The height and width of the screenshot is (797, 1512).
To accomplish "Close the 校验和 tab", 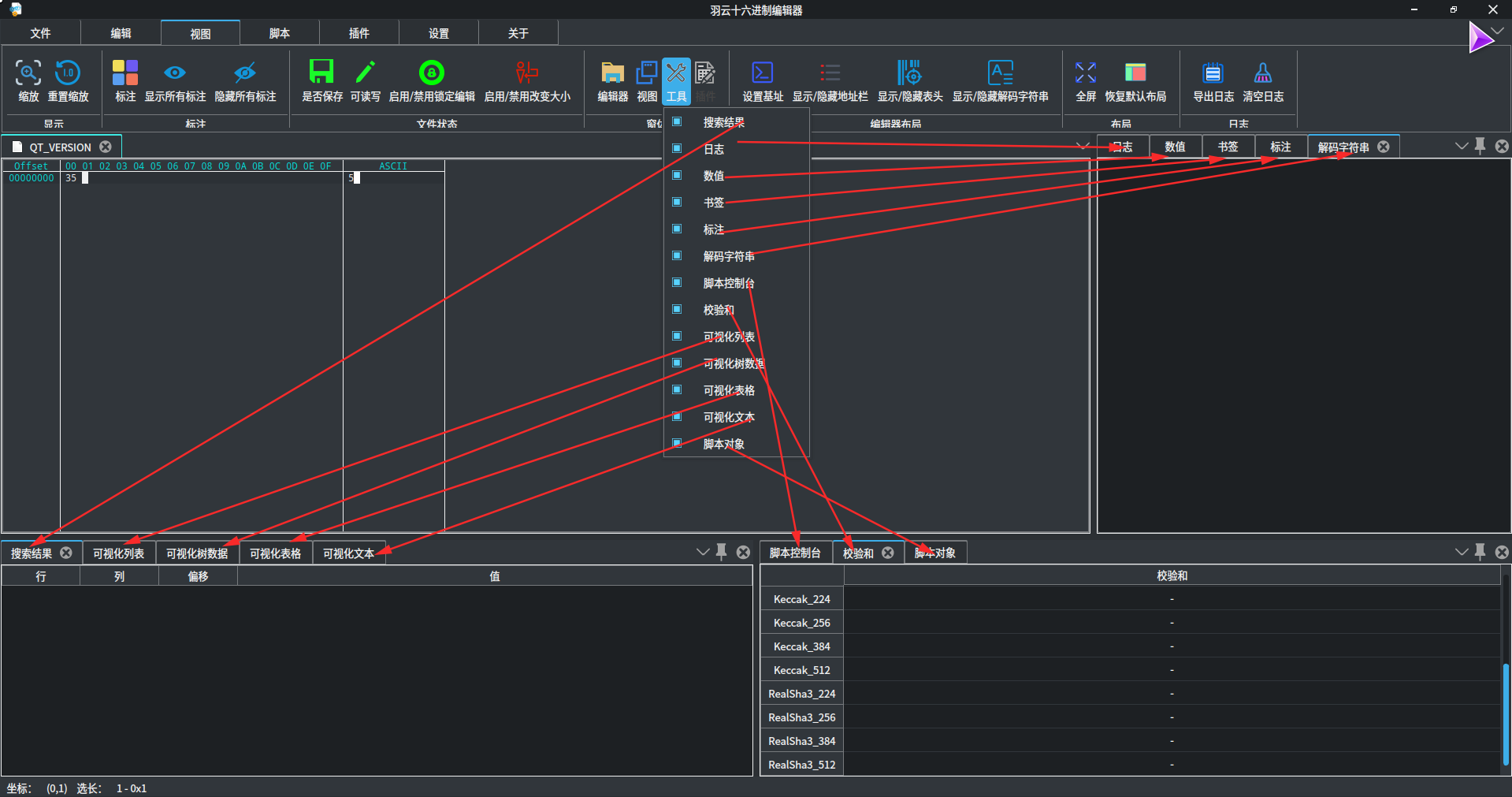I will coord(888,553).
